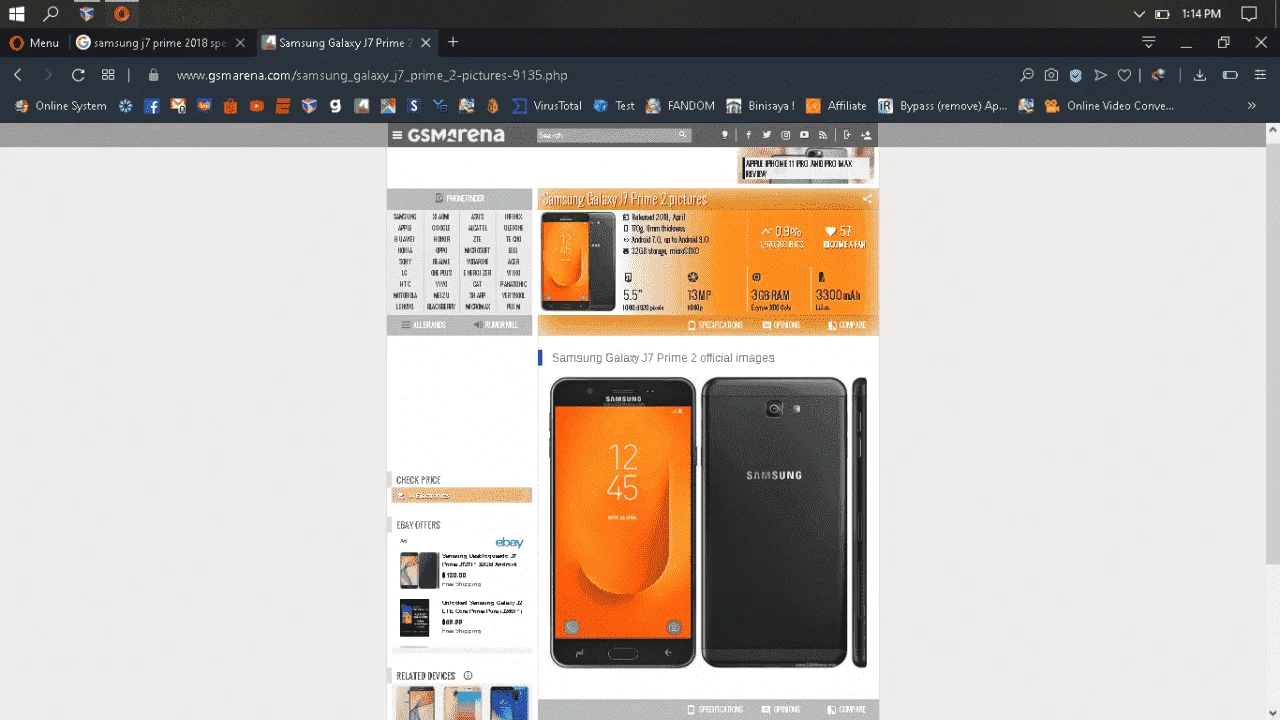Open the Binisaya bookmark
This screenshot has height=720, width=1280.
[x=760, y=106]
